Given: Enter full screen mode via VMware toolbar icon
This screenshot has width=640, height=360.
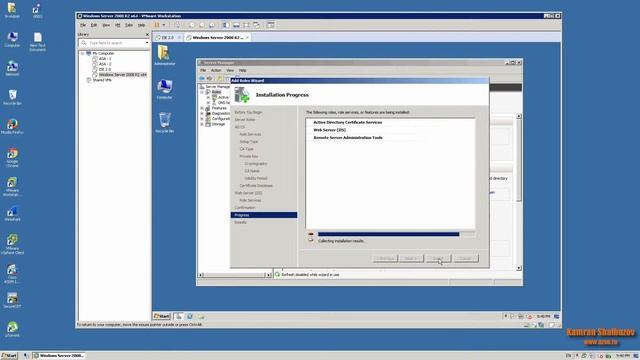Looking at the screenshot, I should [x=246, y=25].
